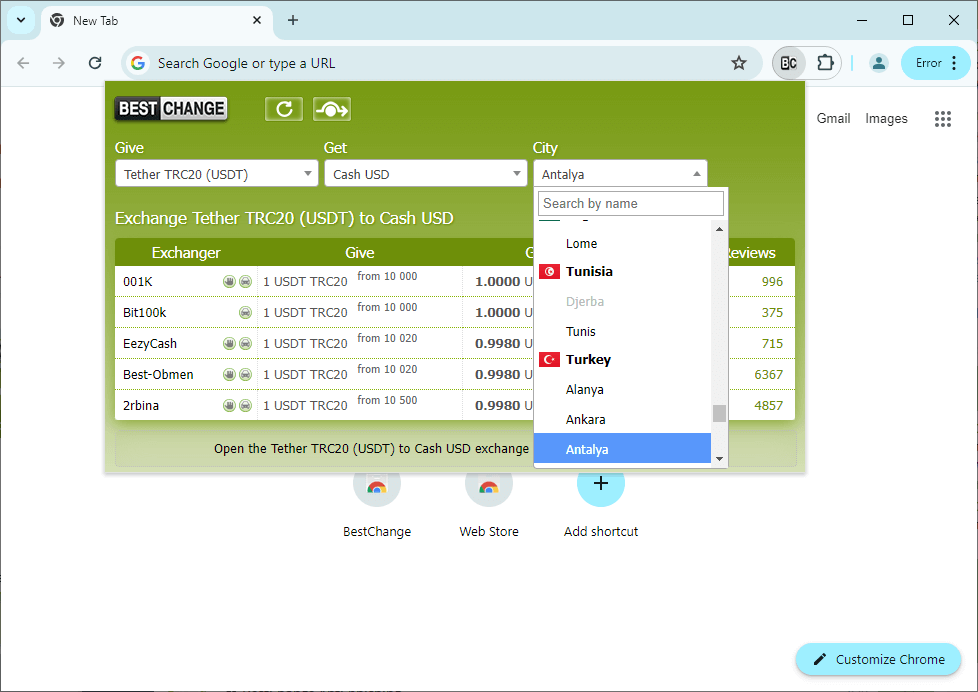978x692 pixels.
Task: Click EezyCash row hand badge icon
Action: point(230,343)
